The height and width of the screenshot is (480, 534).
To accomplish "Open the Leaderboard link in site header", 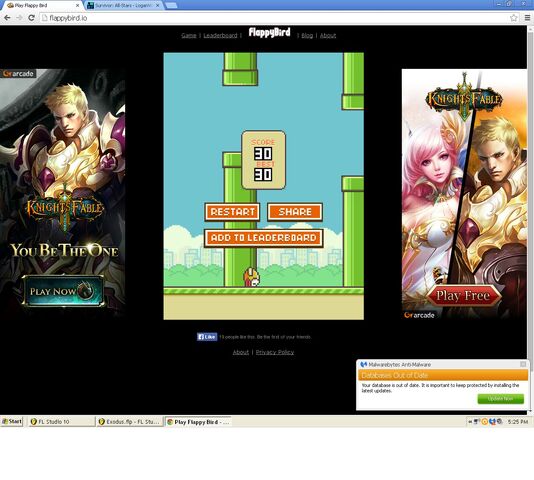I will coord(220,35).
